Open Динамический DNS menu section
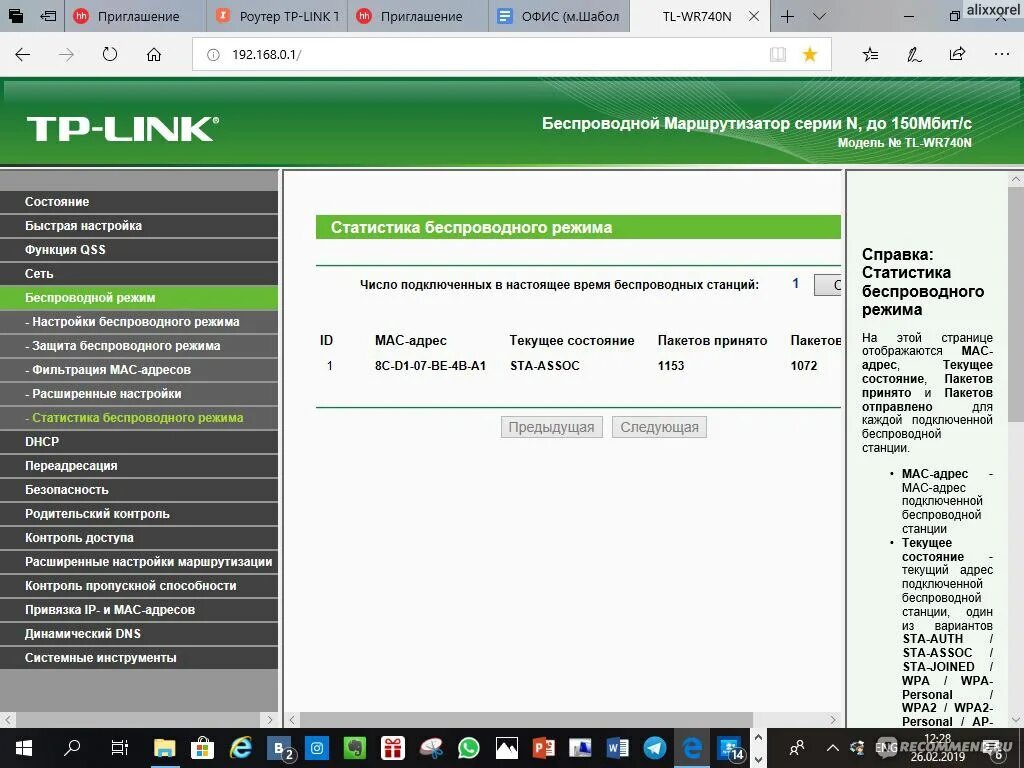The height and width of the screenshot is (768, 1024). click(x=139, y=634)
